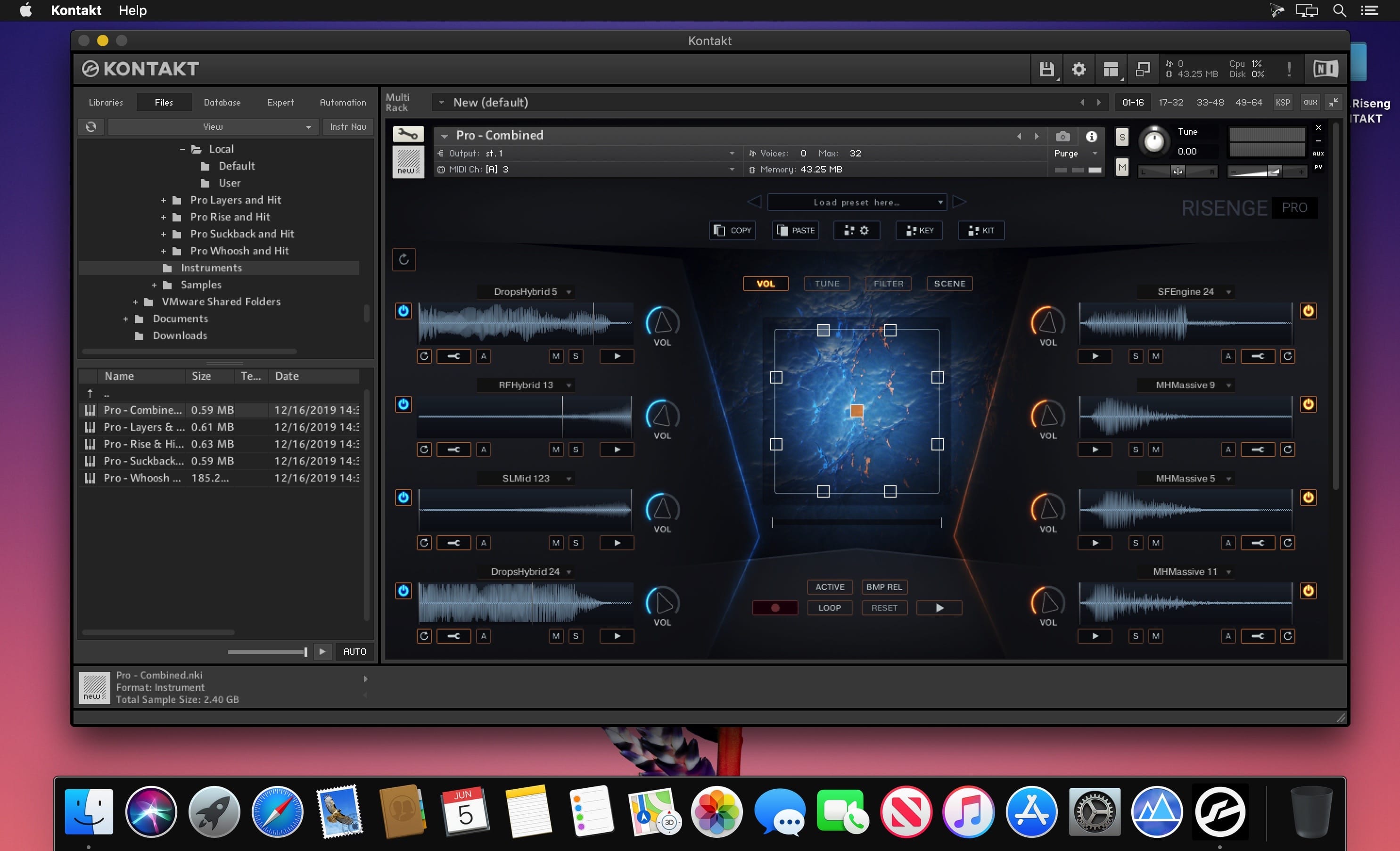Screen dimensions: 1400x851
Task: Toggle power for MHMassive 9 layer
Action: click(1308, 404)
